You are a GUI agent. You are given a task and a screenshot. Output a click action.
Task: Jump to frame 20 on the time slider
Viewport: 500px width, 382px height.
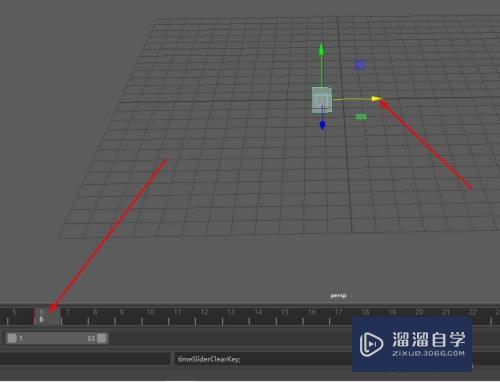(x=419, y=312)
